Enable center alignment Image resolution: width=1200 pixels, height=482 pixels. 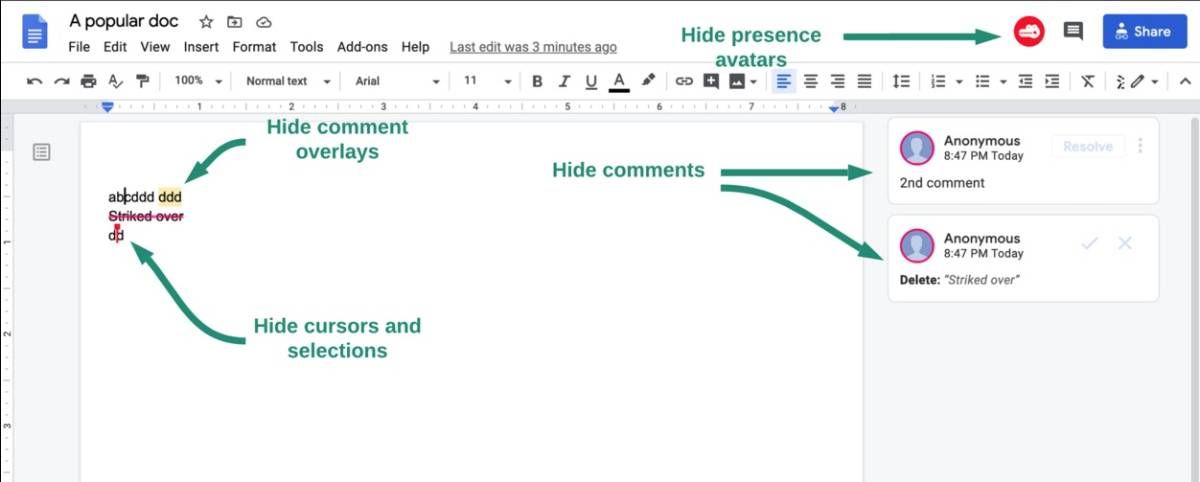point(811,81)
